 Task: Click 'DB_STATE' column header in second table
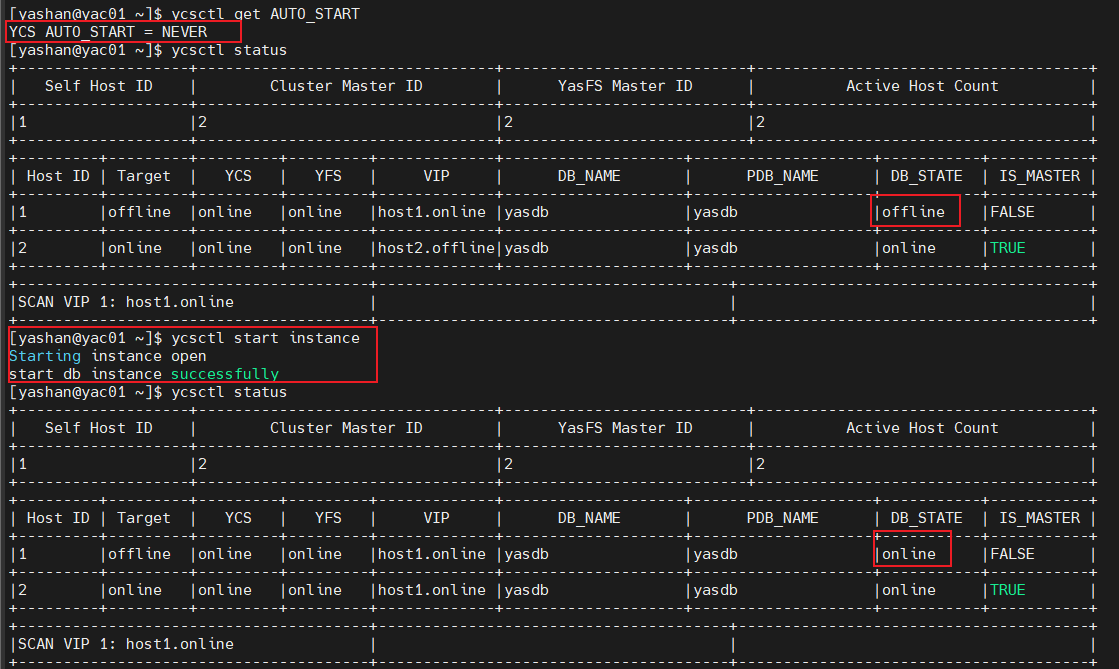click(926, 518)
